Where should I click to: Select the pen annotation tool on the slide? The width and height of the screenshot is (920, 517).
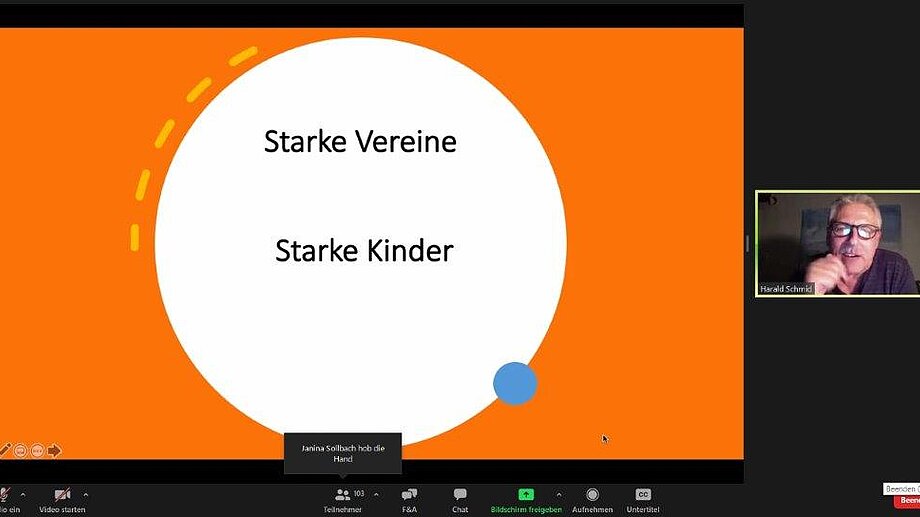click(x=6, y=451)
